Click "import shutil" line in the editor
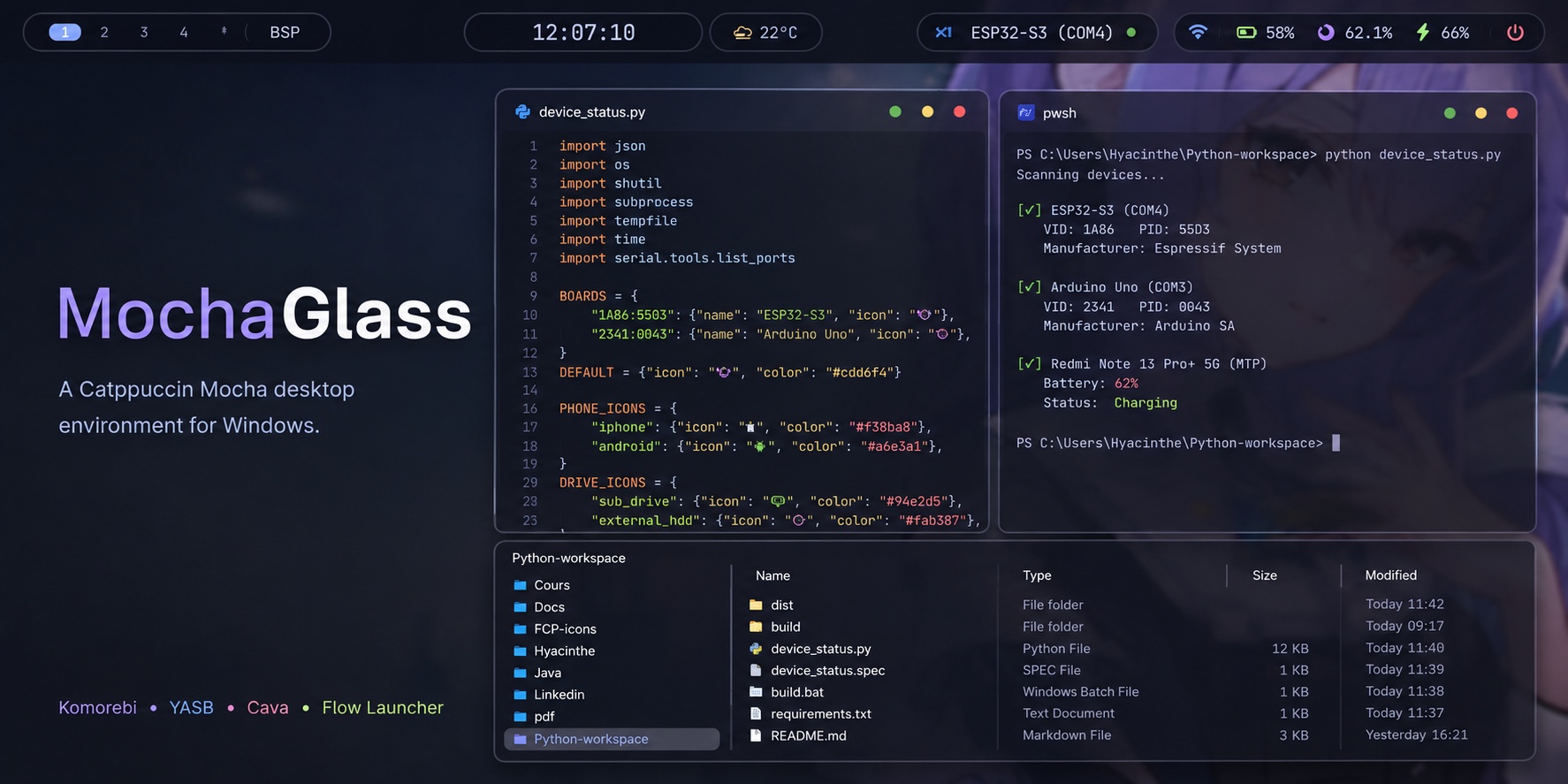This screenshot has height=784, width=1568. [x=610, y=184]
